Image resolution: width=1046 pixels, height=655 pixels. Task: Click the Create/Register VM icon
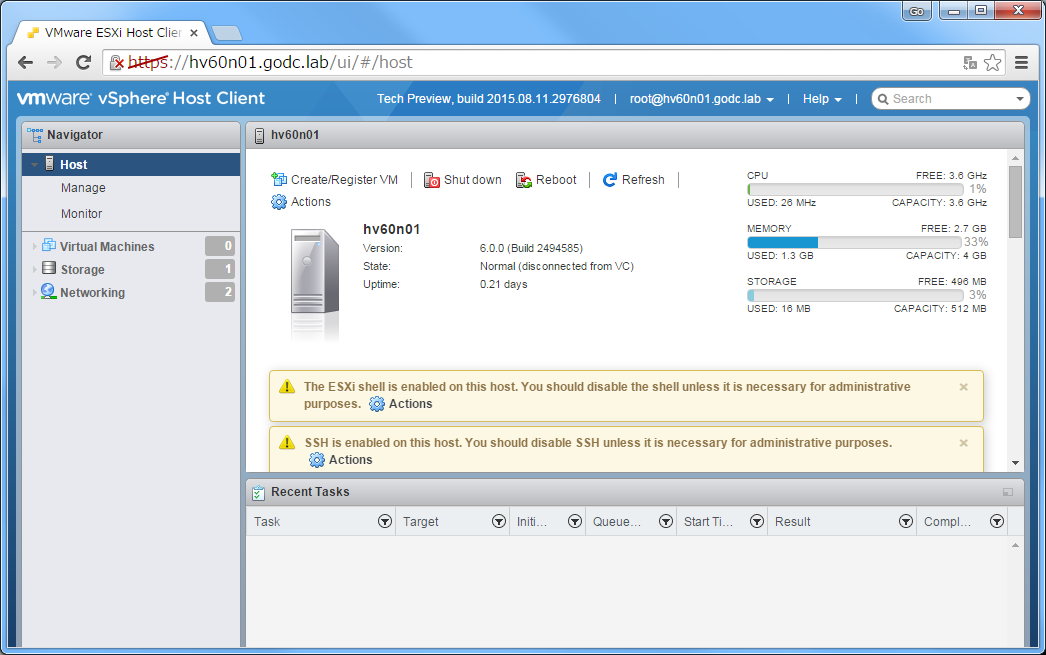coord(279,179)
